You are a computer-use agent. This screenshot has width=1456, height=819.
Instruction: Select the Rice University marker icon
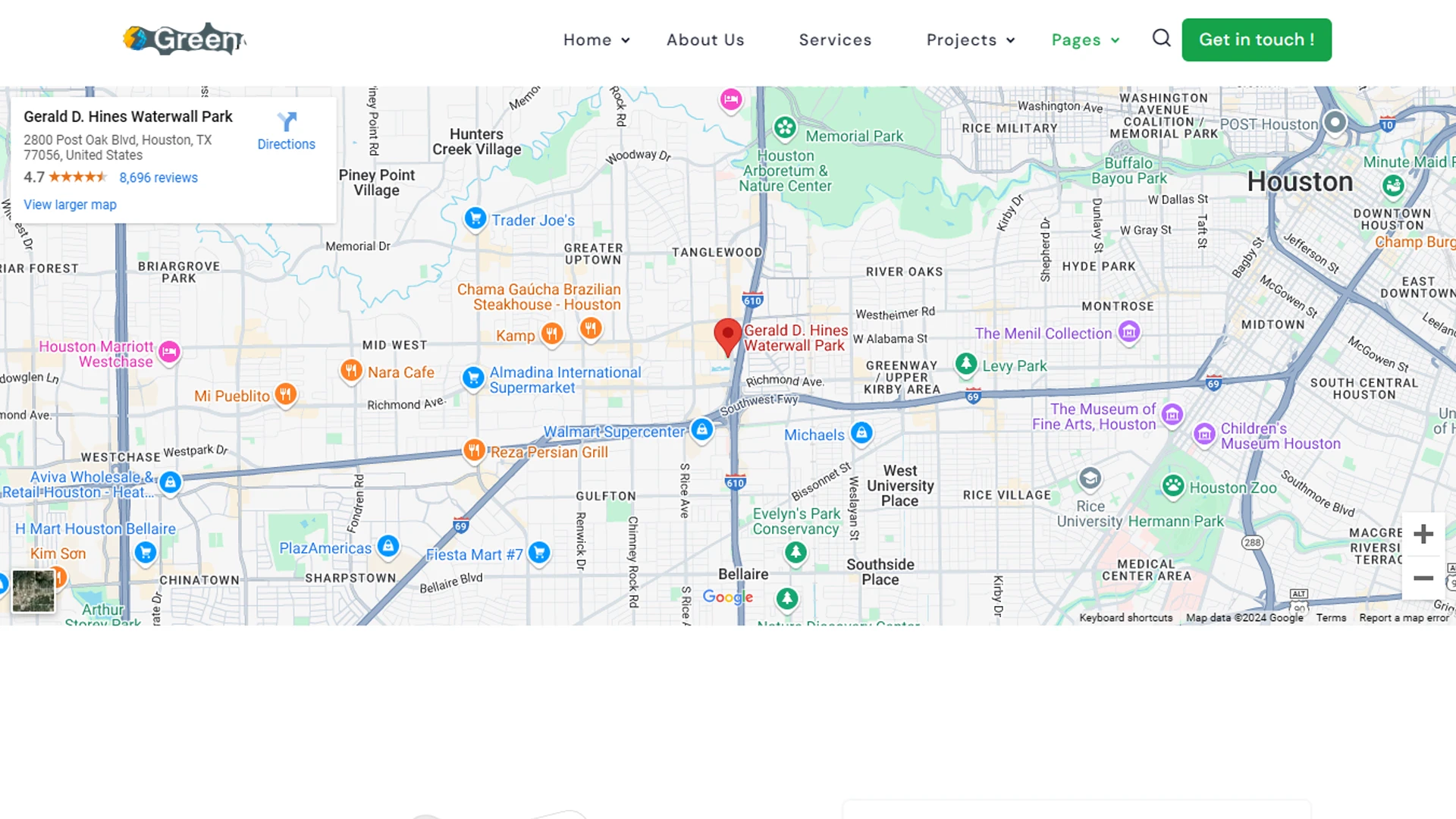[1090, 479]
